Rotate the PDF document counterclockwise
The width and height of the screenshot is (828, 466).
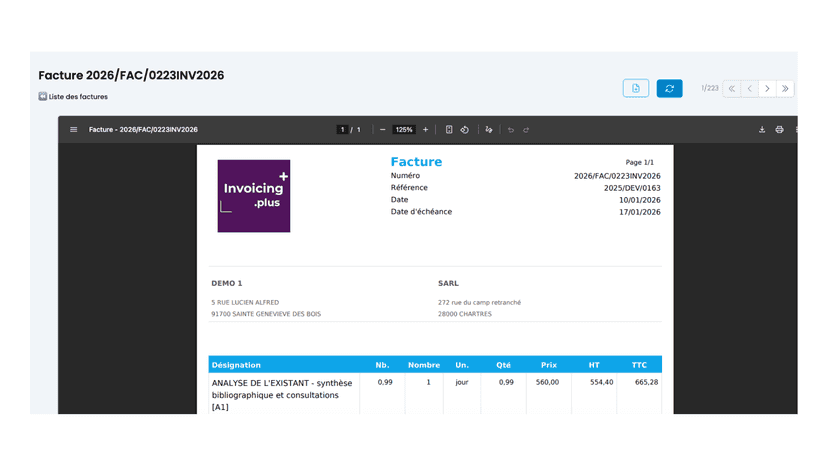click(465, 129)
